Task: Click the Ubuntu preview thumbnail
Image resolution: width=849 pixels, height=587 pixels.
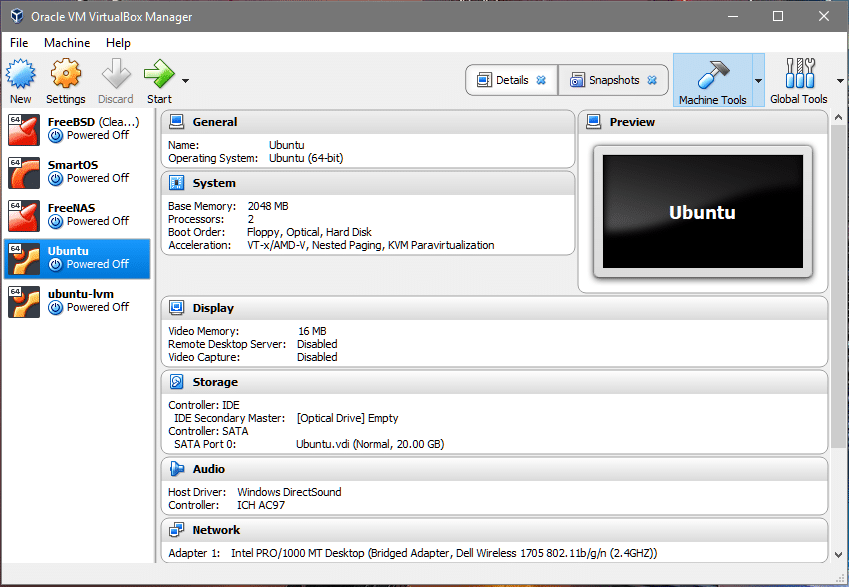Action: pyautogui.click(x=702, y=213)
